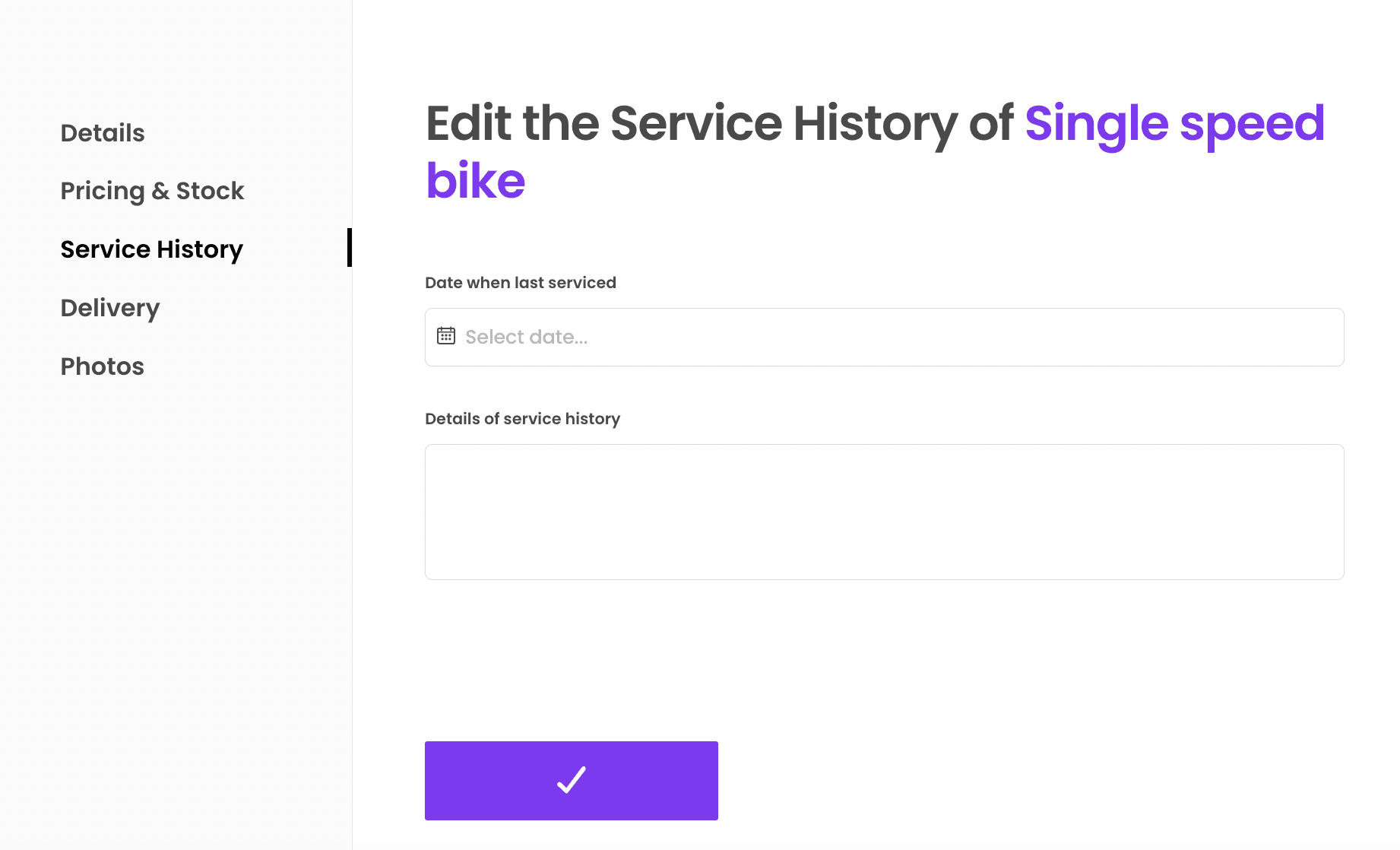
Task: Open the Photos section
Action: [103, 366]
